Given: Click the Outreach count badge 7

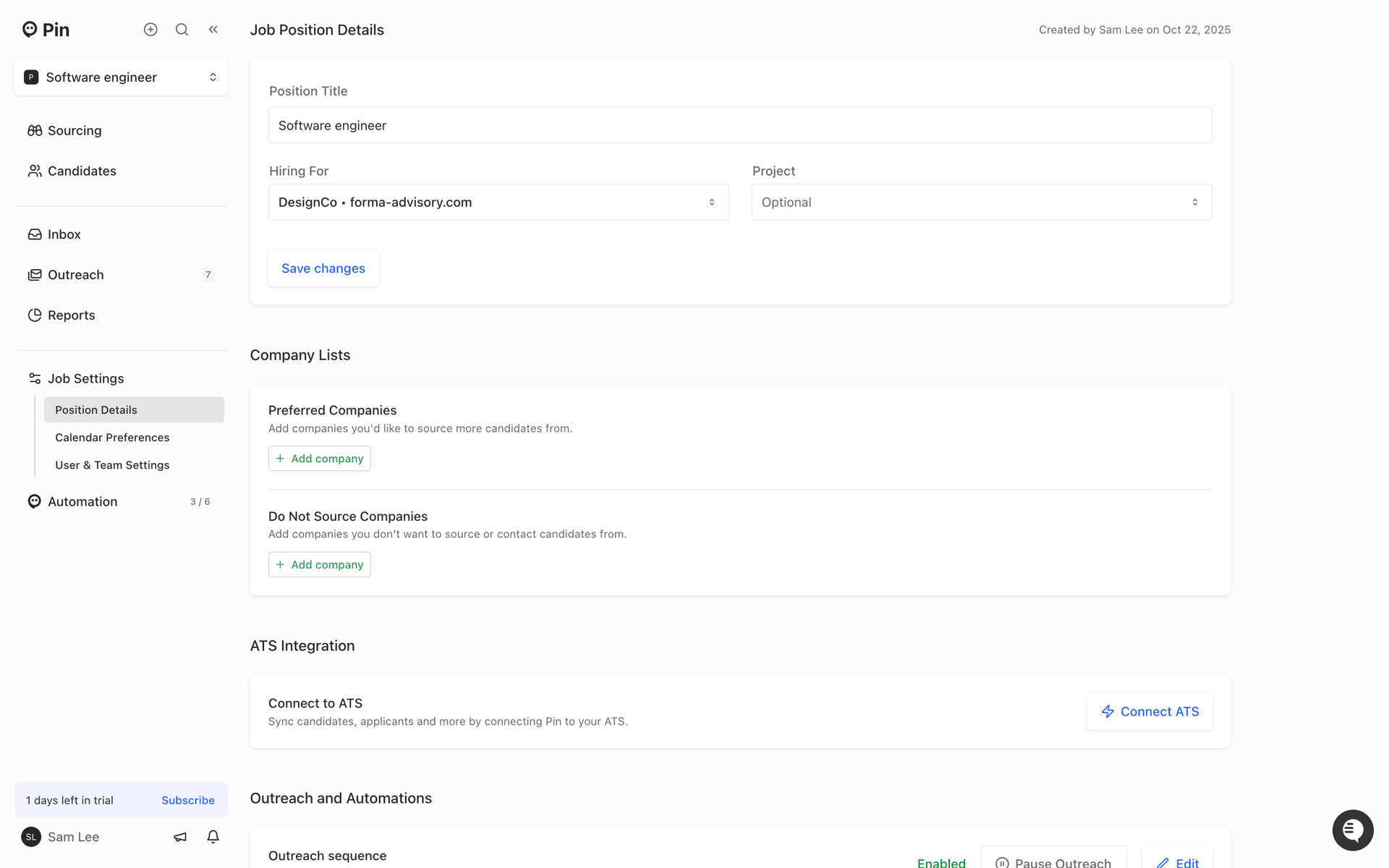Looking at the screenshot, I should 208,275.
